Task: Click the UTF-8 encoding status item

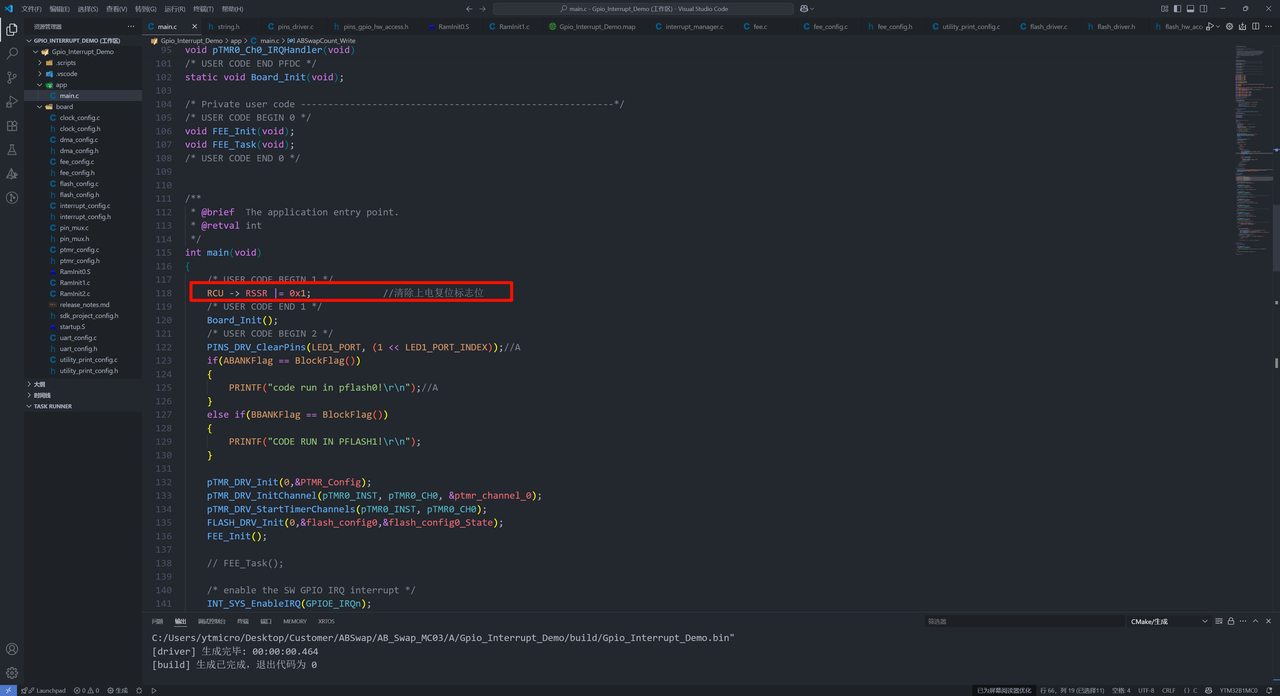Action: coord(1146,690)
